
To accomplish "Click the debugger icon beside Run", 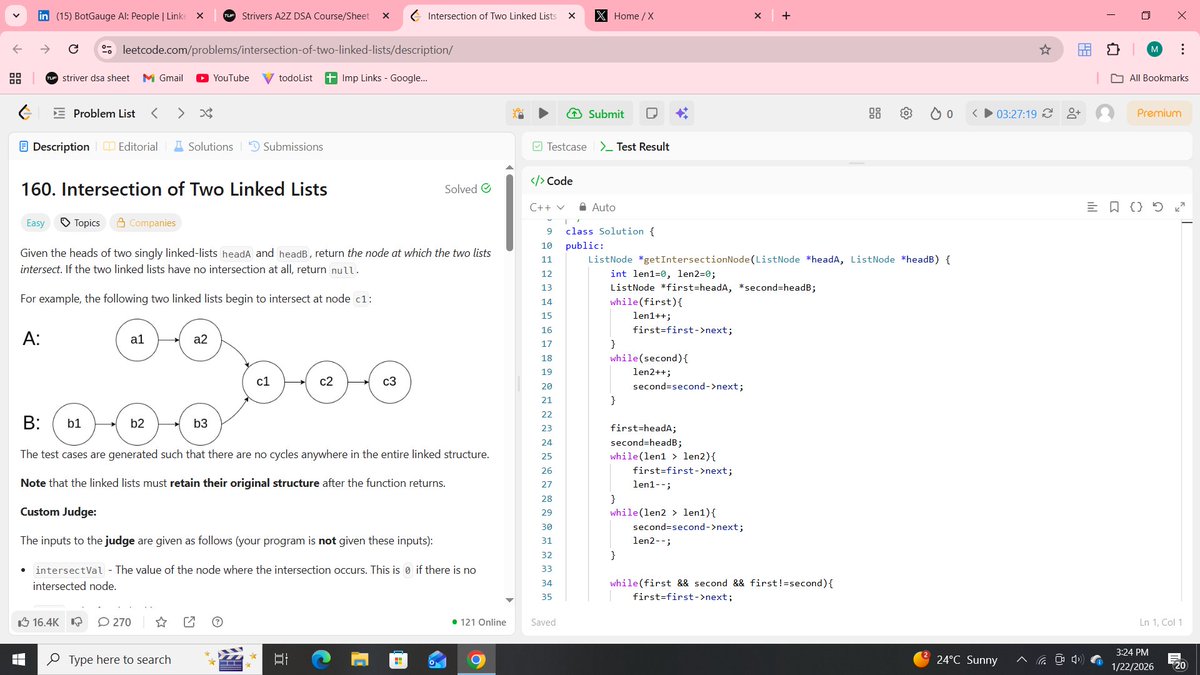I will point(518,114).
